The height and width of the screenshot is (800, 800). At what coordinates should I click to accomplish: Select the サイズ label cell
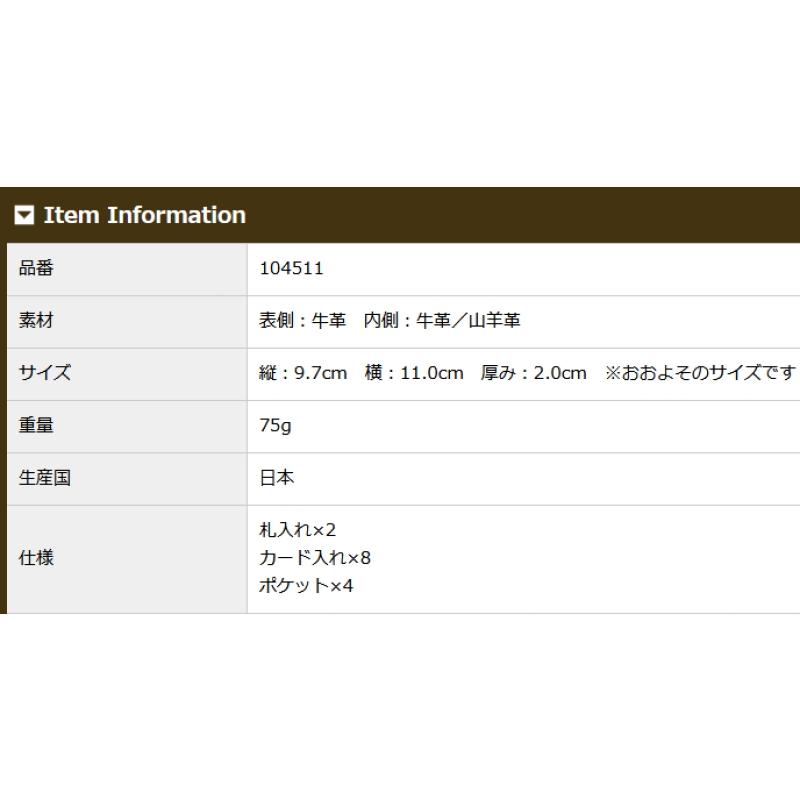127,374
